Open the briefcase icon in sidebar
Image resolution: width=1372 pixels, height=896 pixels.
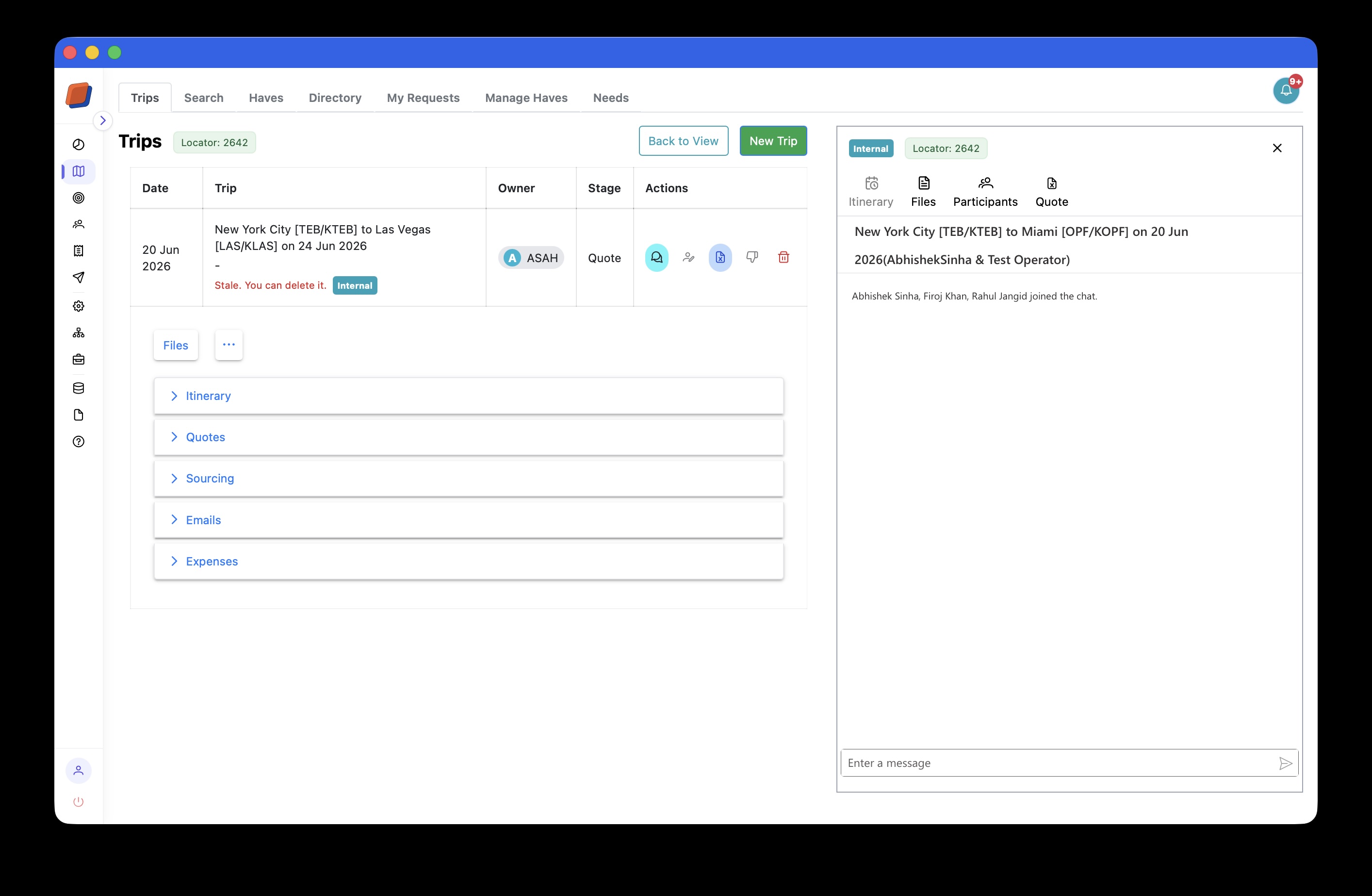79,360
